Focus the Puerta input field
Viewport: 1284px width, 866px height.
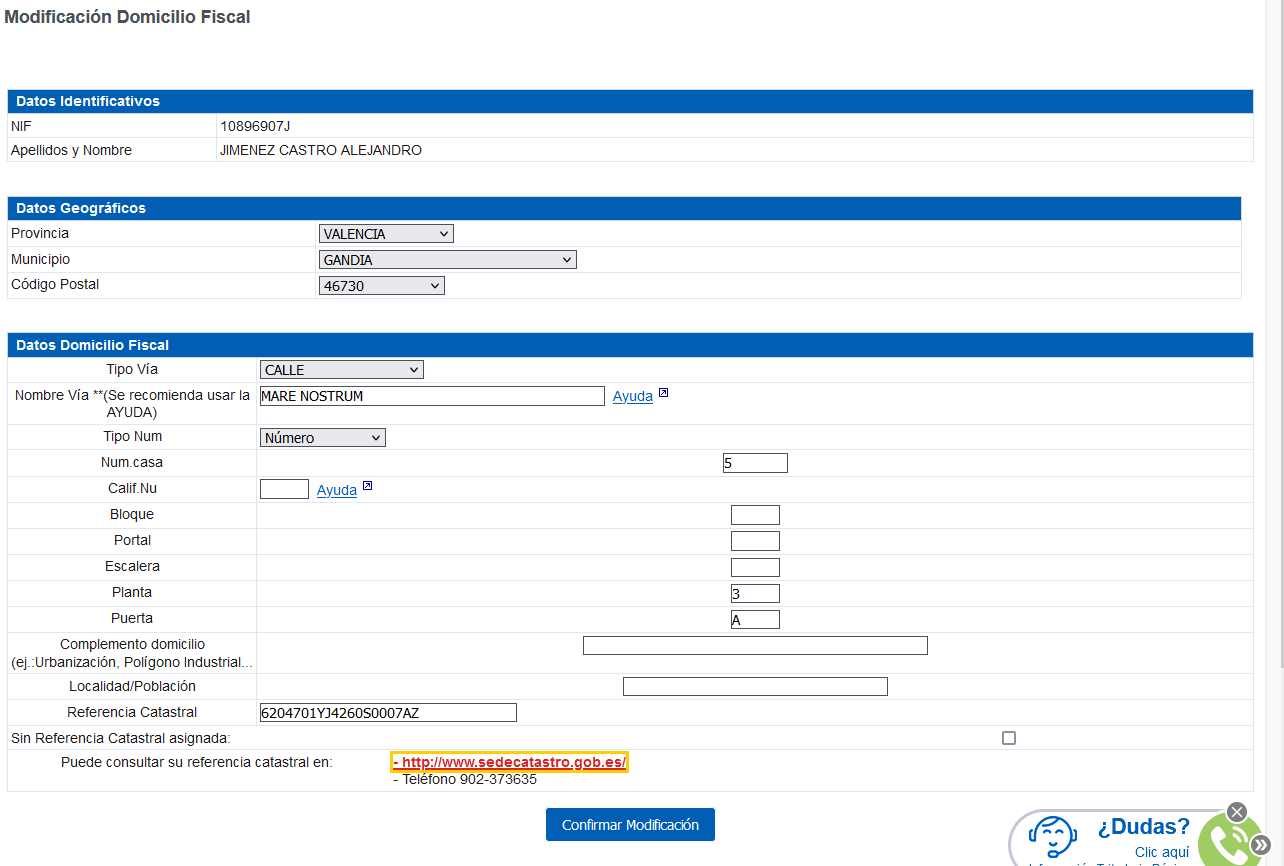pos(755,619)
